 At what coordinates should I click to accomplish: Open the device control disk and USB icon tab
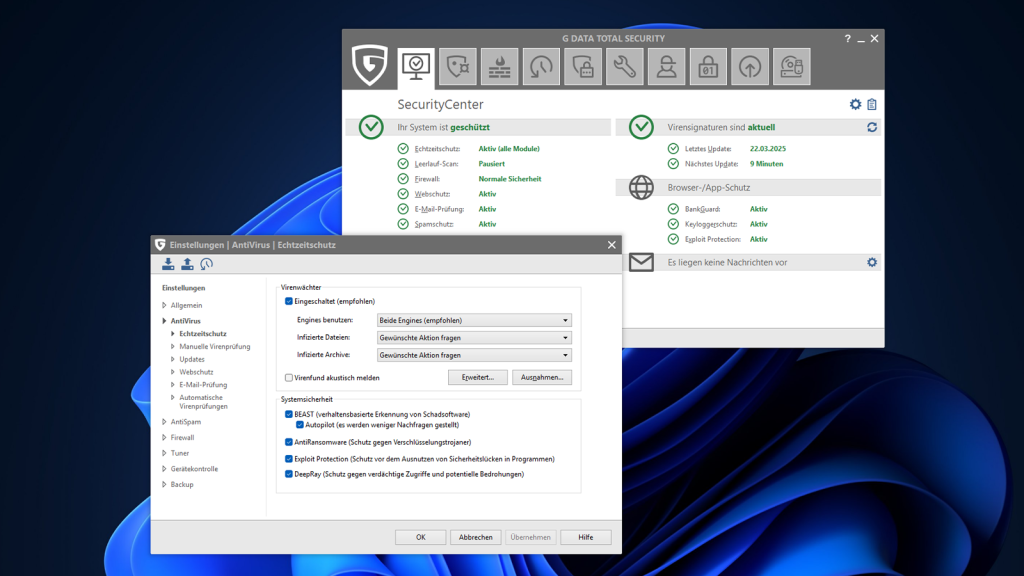tap(792, 67)
